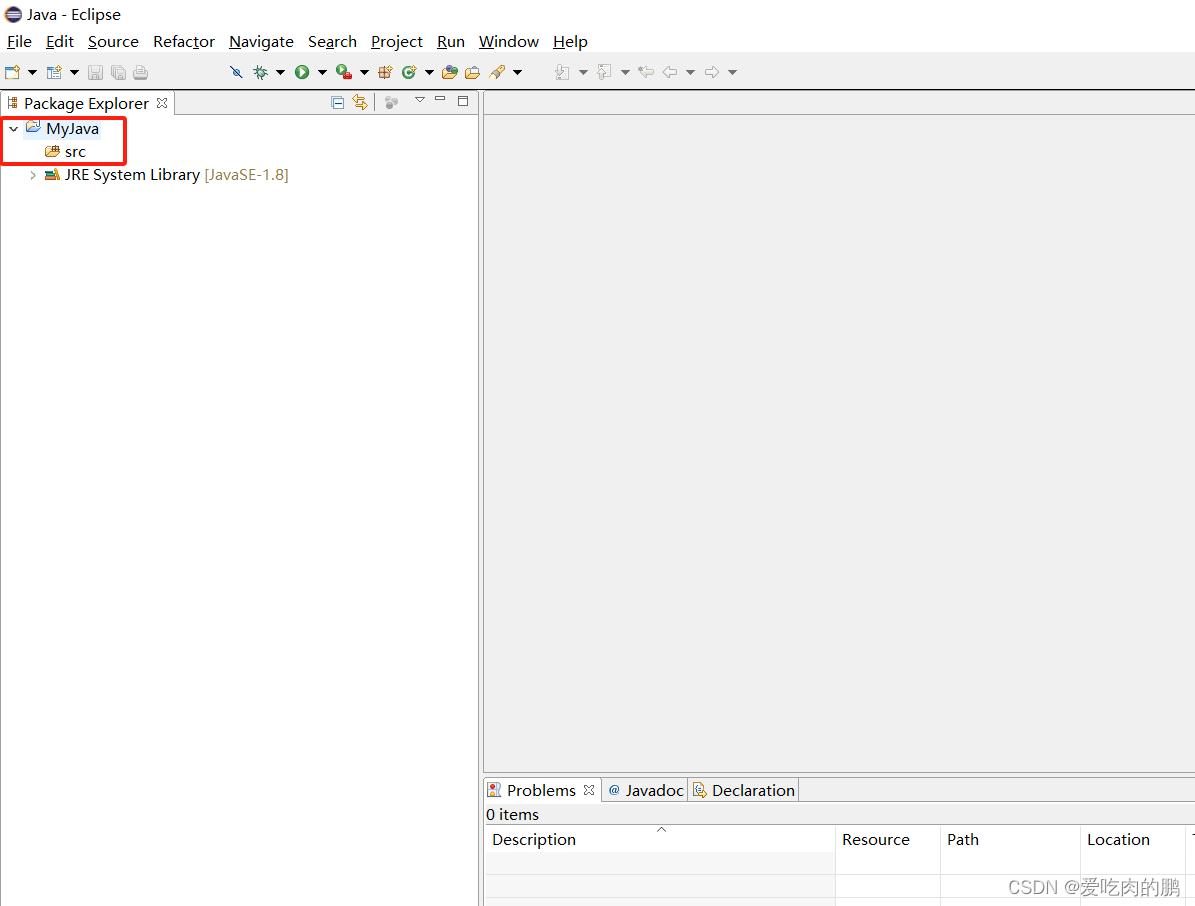Open the Run menu
The height and width of the screenshot is (906, 1195).
(x=450, y=42)
